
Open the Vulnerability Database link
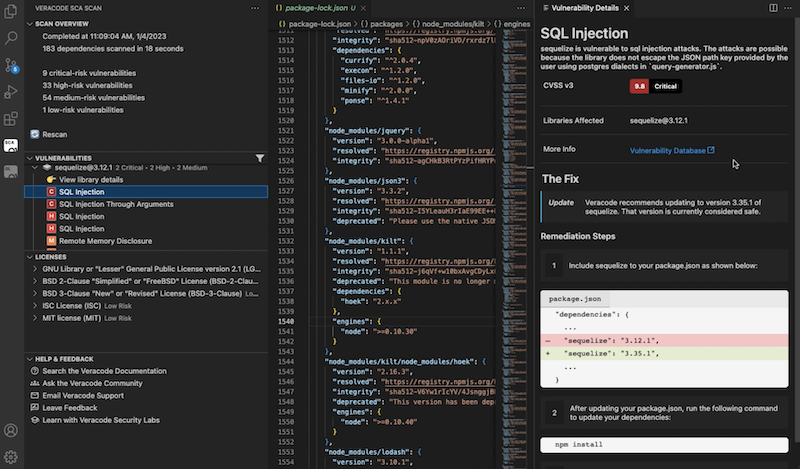coord(667,151)
